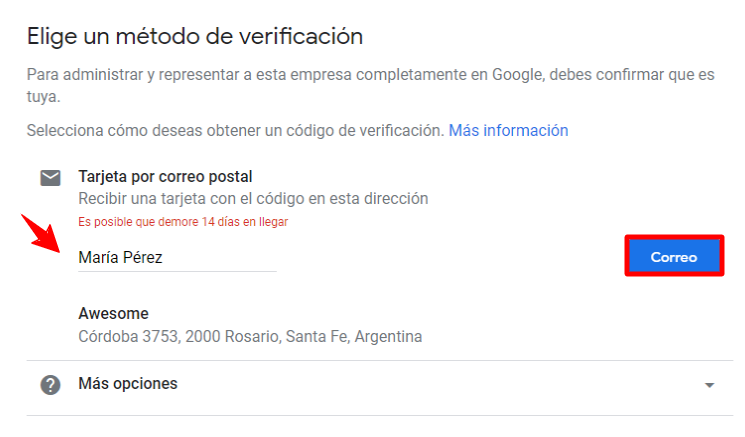745x437 pixels.
Task: Click the Recibir una tarjeta description text
Action: [253, 199]
